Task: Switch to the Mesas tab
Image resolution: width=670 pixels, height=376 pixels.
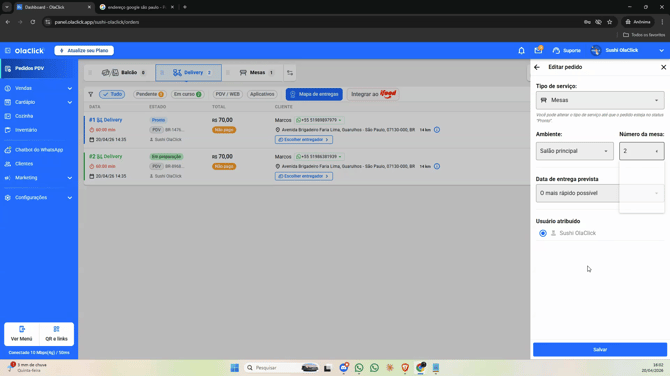Action: click(x=257, y=73)
